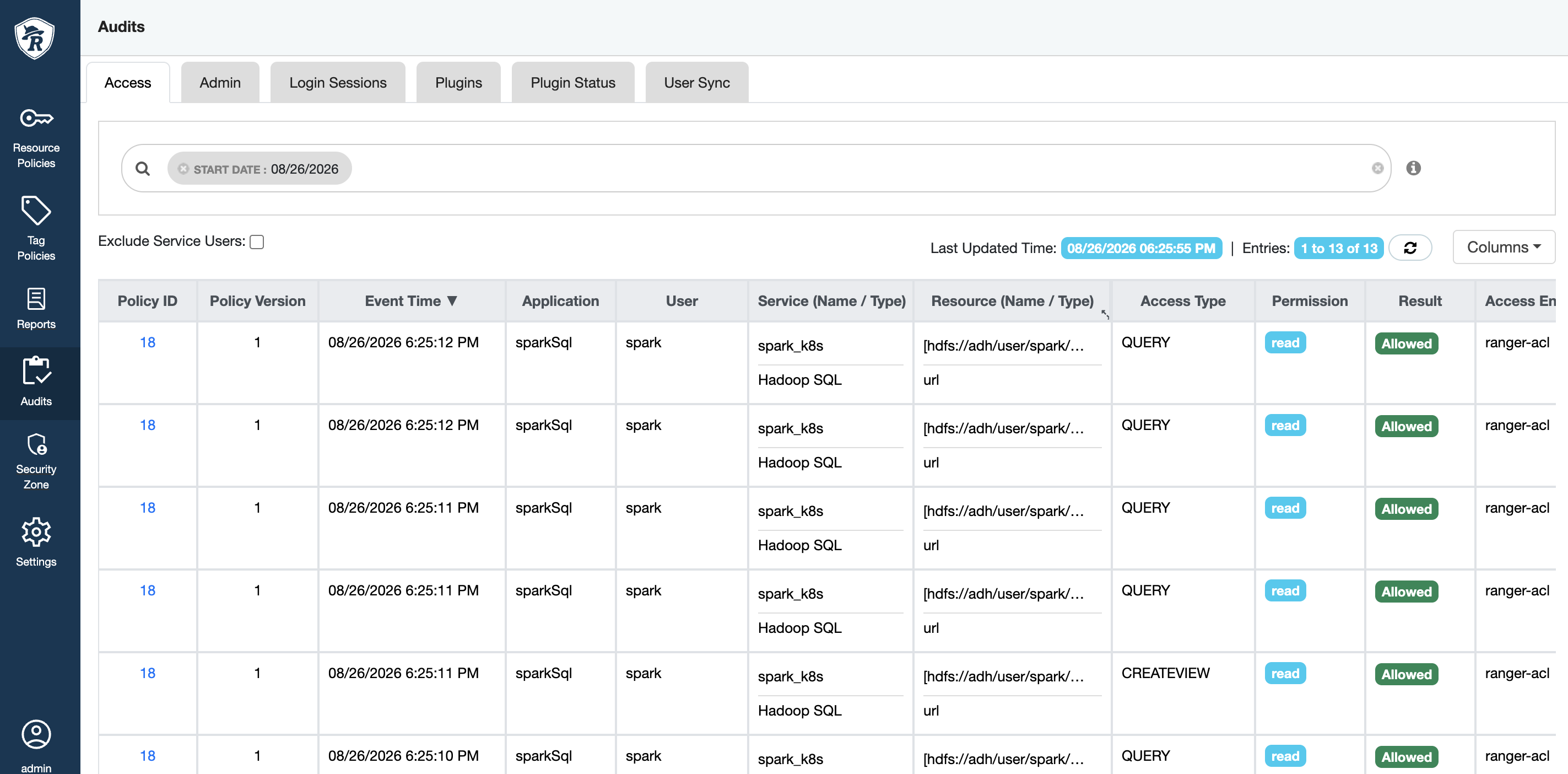Switch to the Login Sessions tab
Screen dimensions: 1568x774
pyautogui.click(x=338, y=83)
